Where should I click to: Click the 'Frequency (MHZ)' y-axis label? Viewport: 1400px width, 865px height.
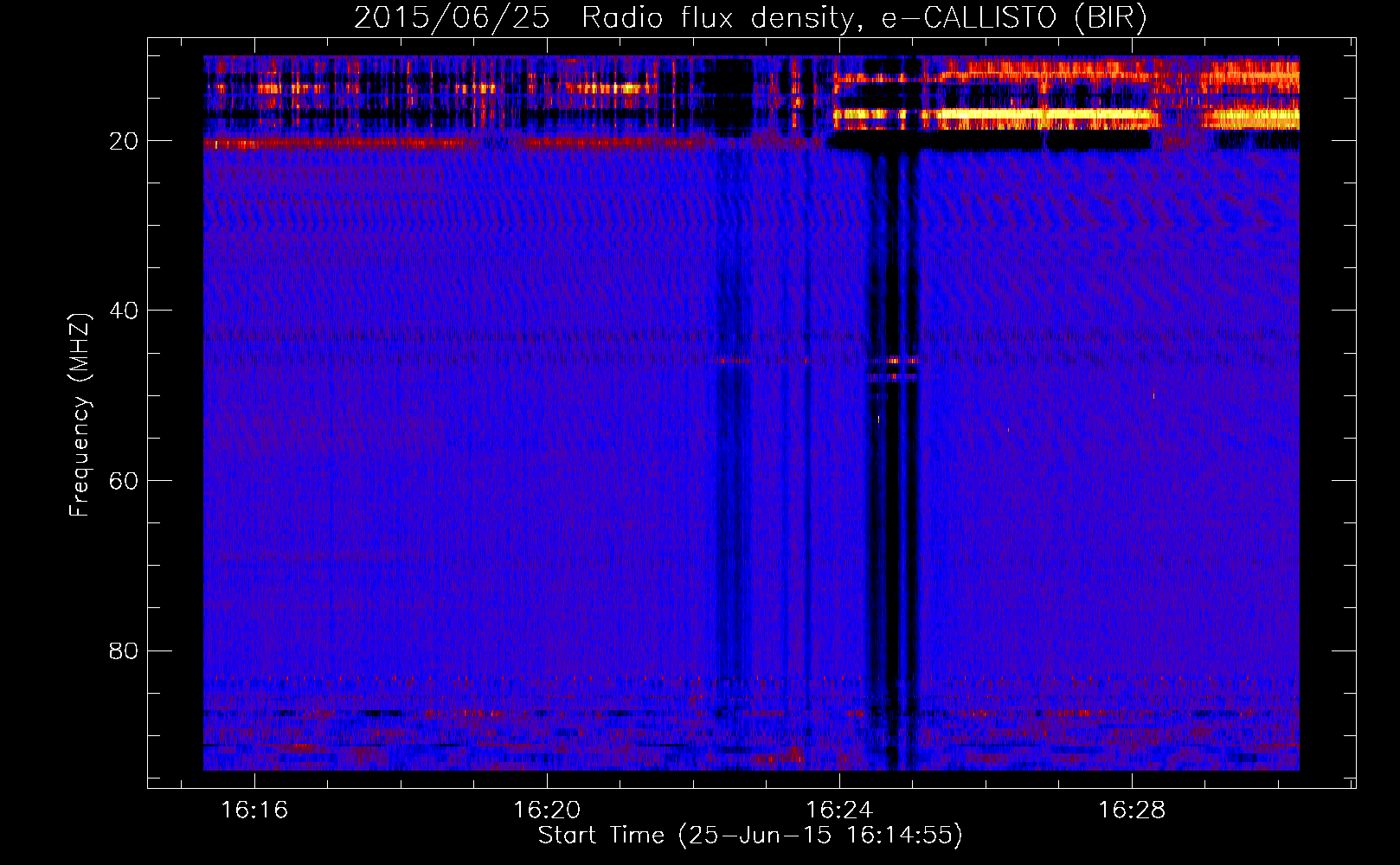click(x=80, y=415)
